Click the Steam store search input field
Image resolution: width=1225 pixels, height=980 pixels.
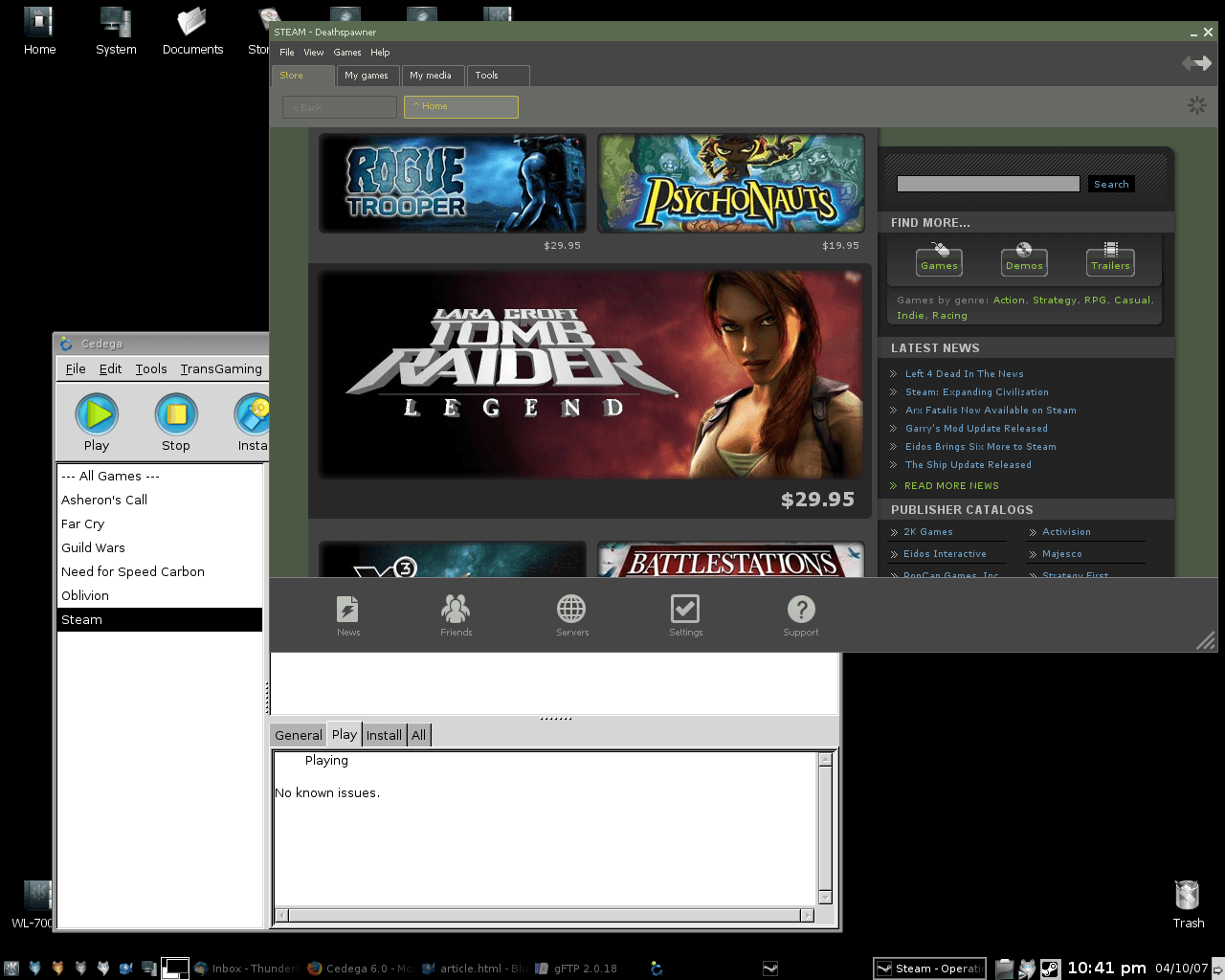point(988,184)
